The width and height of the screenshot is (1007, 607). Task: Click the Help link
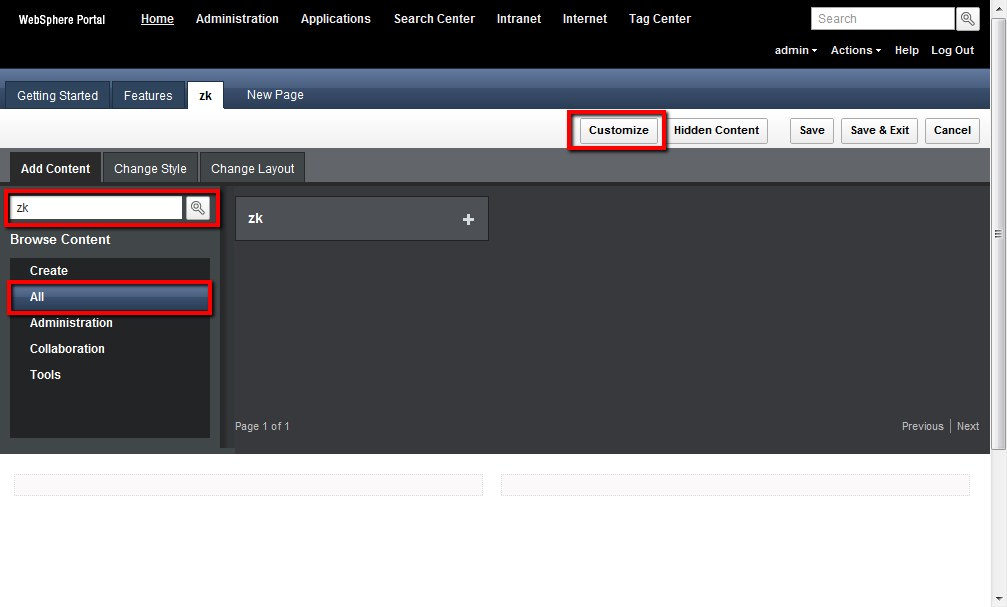point(907,50)
